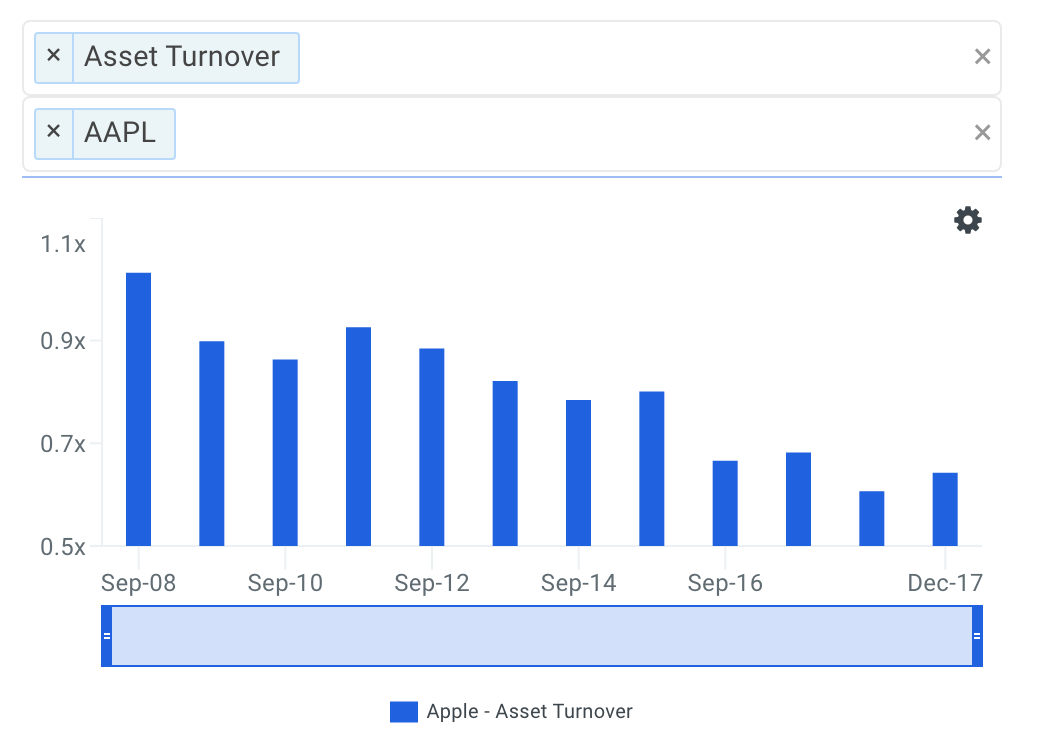Click the Dec-17 axis label
The width and height of the screenshot is (1038, 744).
coord(945,583)
